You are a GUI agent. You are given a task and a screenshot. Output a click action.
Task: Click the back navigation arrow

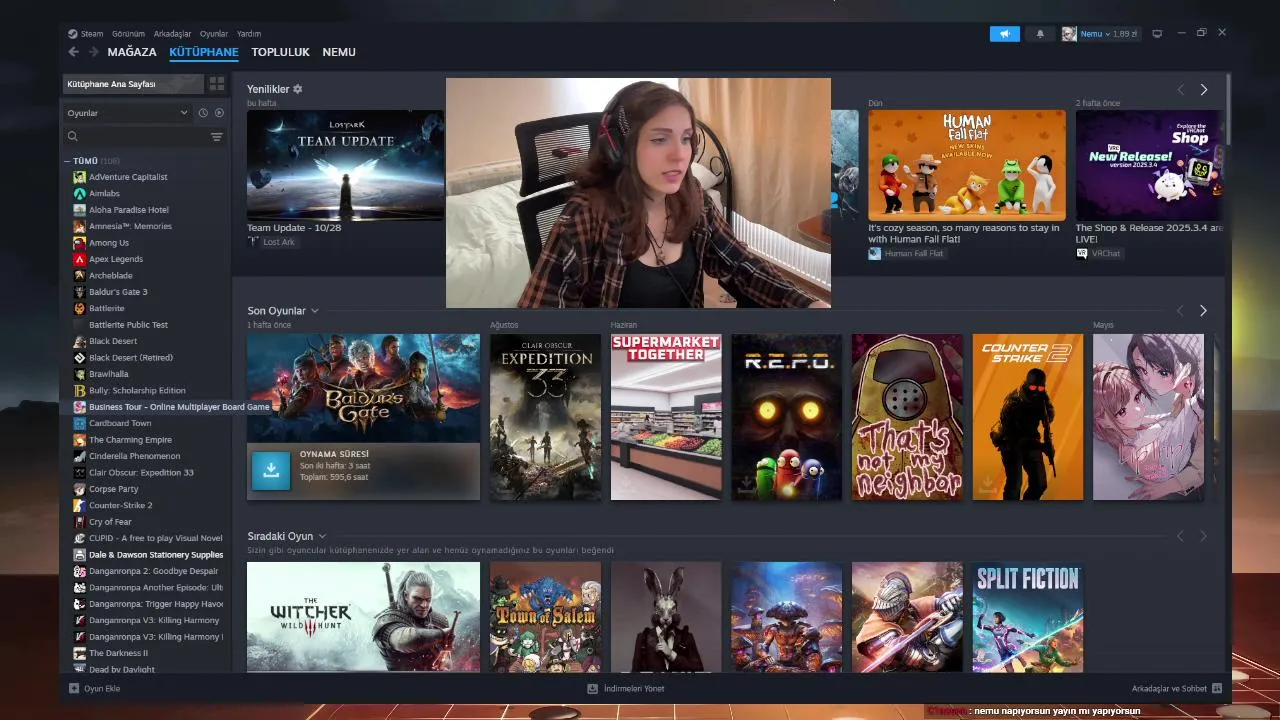click(x=73, y=52)
